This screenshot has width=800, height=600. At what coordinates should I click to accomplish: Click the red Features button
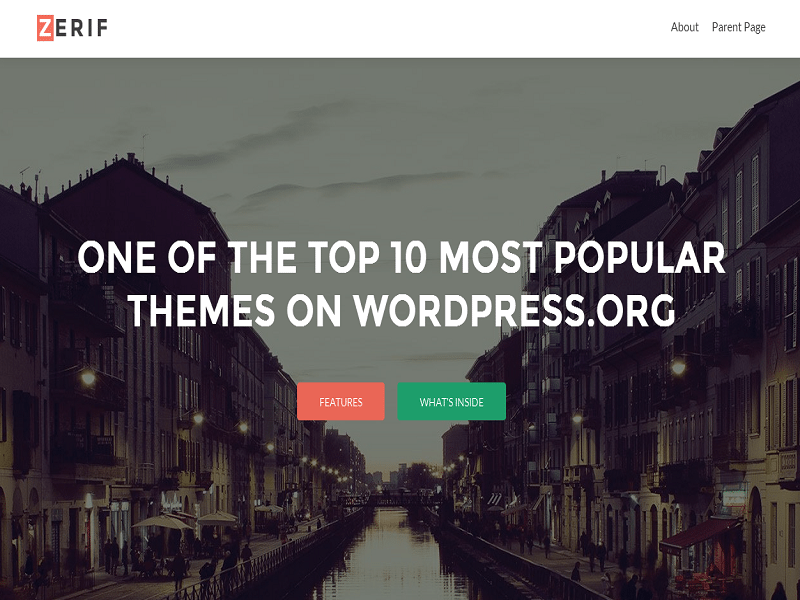coord(341,402)
